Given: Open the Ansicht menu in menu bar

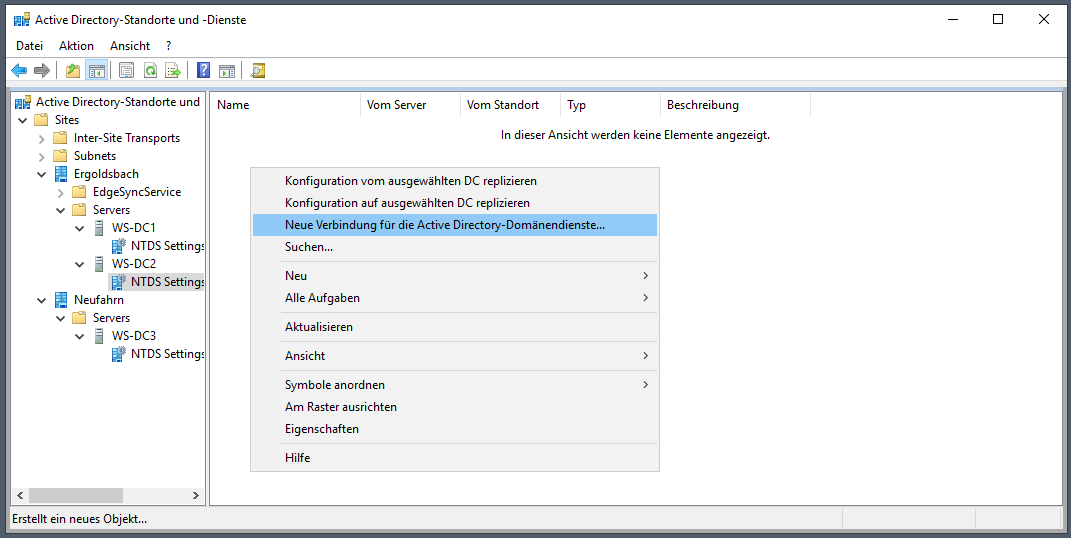Looking at the screenshot, I should (130, 46).
